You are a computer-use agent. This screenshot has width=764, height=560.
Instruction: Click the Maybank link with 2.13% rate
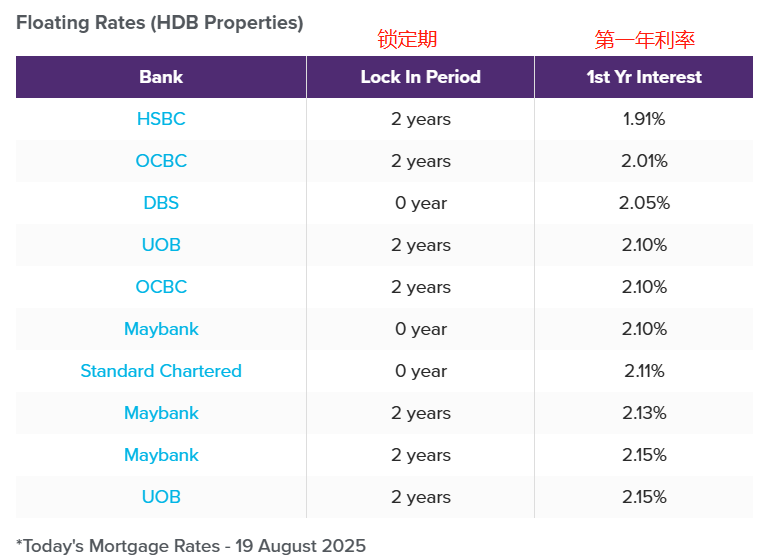click(161, 413)
